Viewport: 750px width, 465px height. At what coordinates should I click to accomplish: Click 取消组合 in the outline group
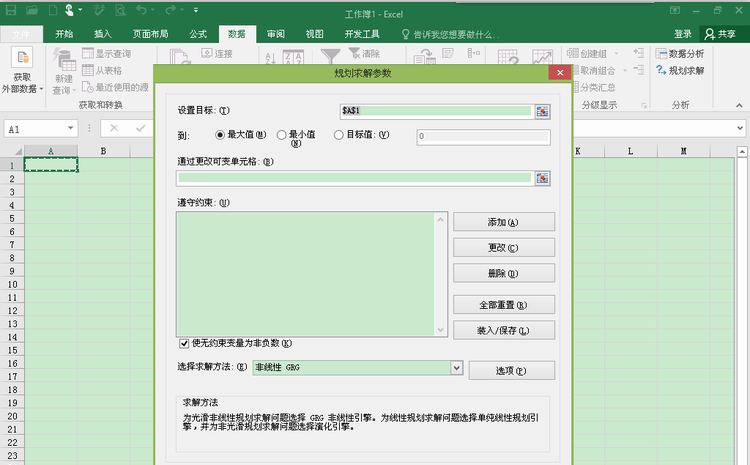pos(597,70)
